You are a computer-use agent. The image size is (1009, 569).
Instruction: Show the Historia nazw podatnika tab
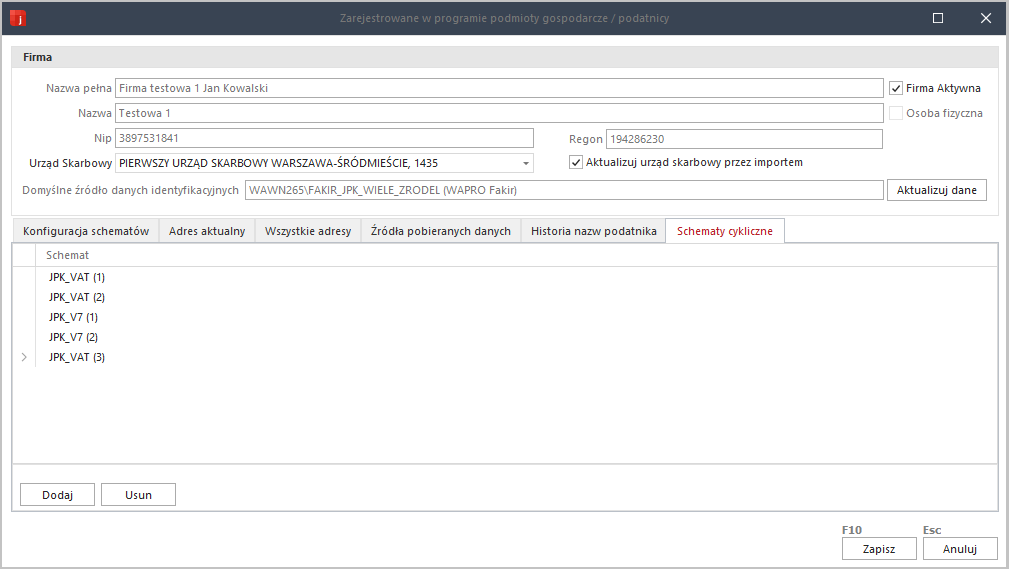pos(593,231)
